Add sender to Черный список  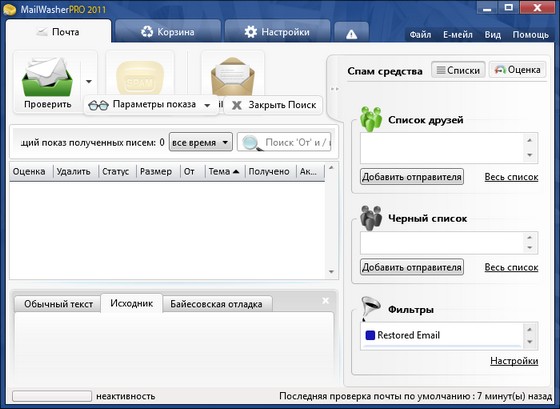coord(412,267)
